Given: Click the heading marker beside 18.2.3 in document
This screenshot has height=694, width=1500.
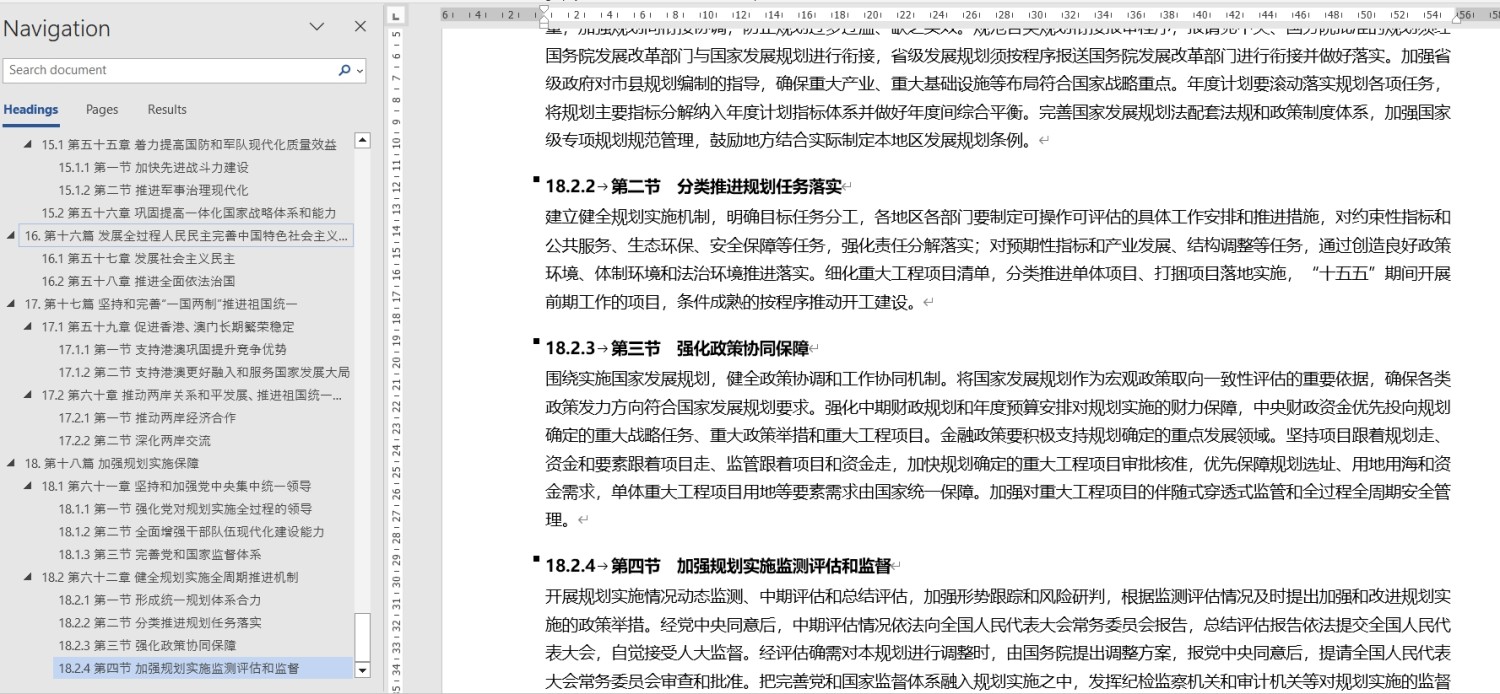Looking at the screenshot, I should (x=537, y=342).
